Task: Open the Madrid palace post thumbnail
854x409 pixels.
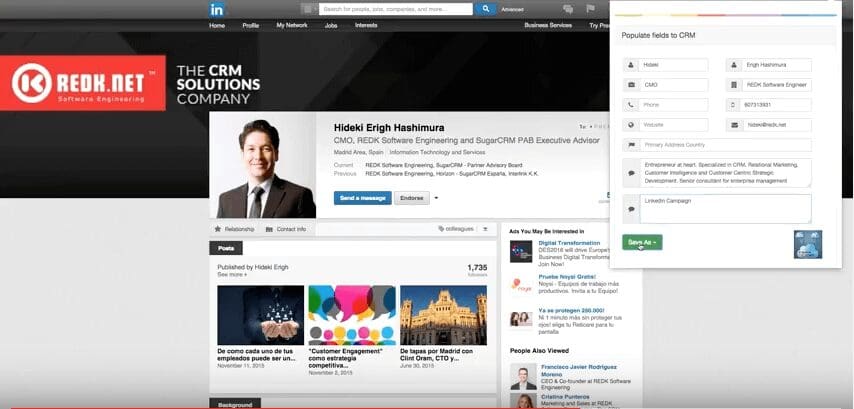Action: tap(443, 315)
